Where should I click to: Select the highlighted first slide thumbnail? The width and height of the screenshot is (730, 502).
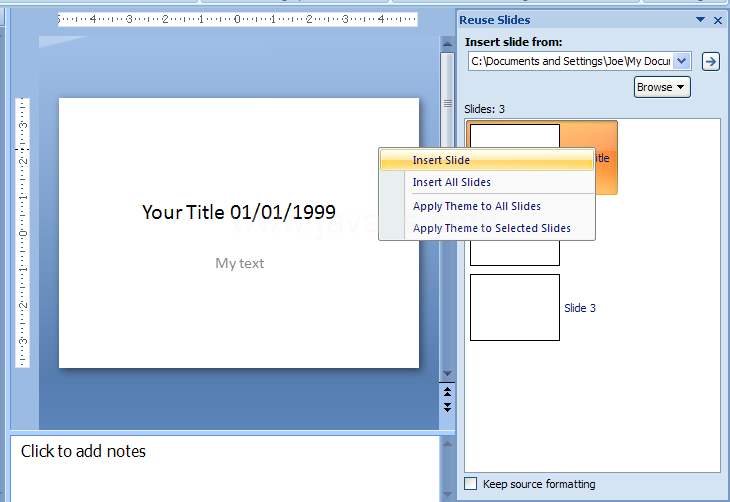(514, 136)
